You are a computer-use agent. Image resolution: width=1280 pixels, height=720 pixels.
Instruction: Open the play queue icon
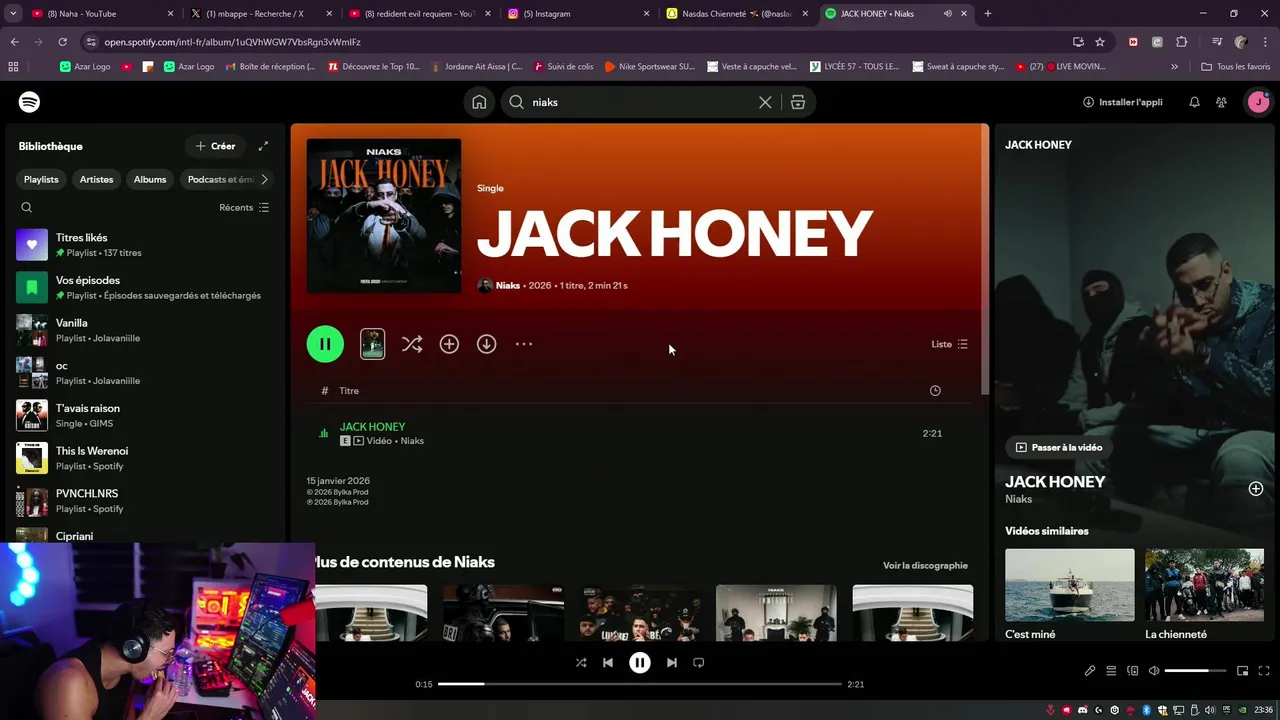pos(1111,671)
